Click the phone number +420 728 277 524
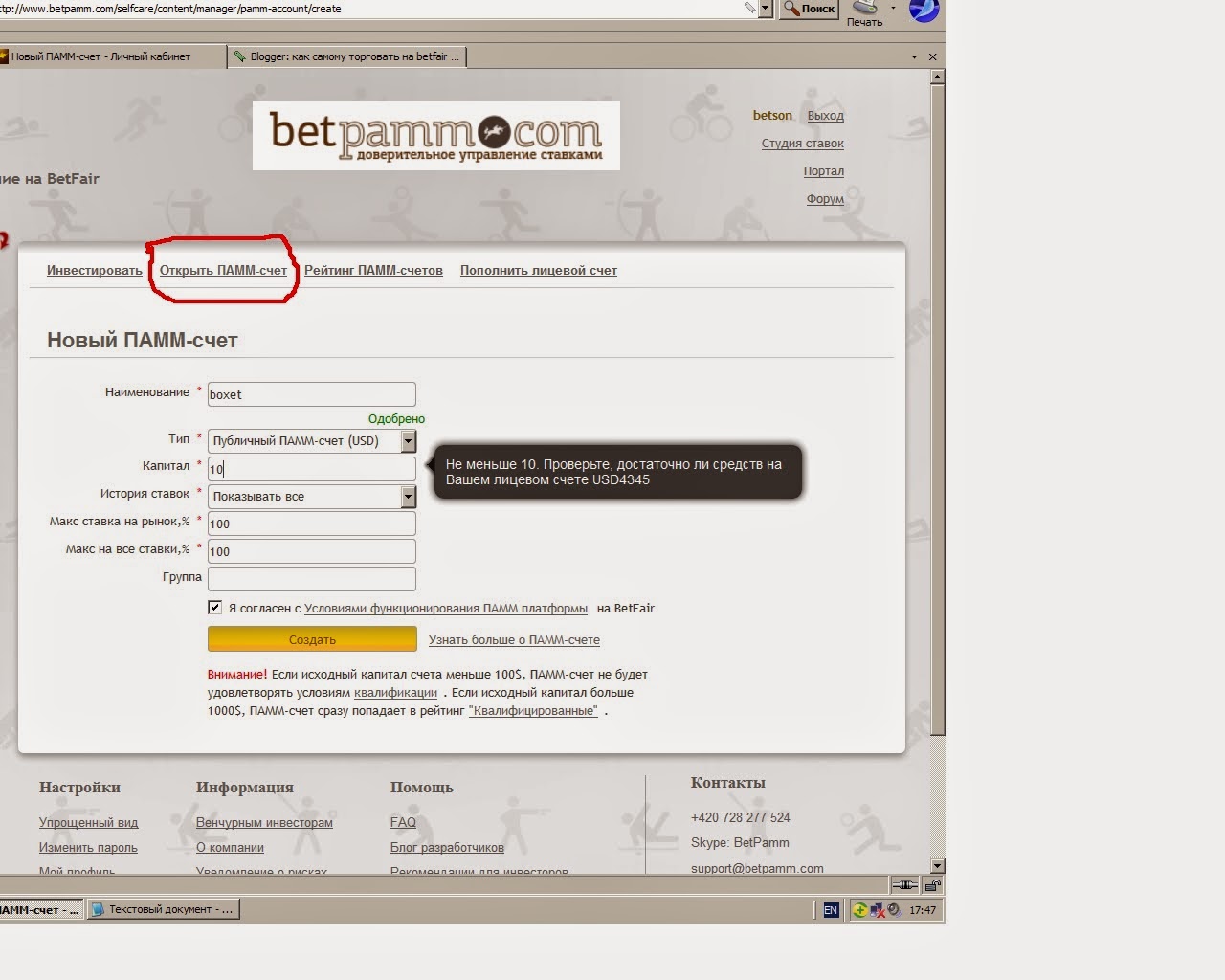 (741, 817)
